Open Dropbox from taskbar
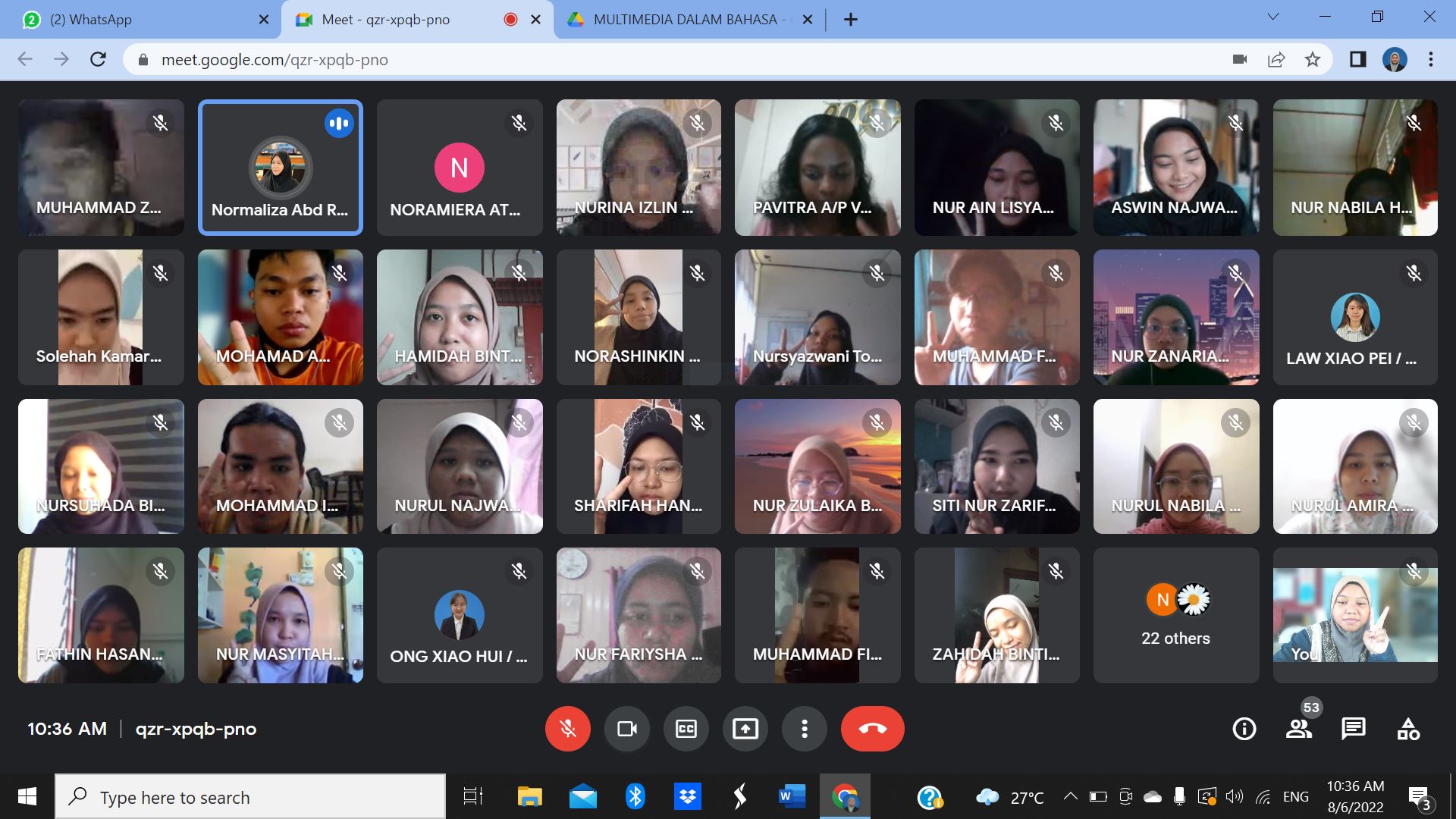Image resolution: width=1456 pixels, height=819 pixels. pyautogui.click(x=687, y=796)
